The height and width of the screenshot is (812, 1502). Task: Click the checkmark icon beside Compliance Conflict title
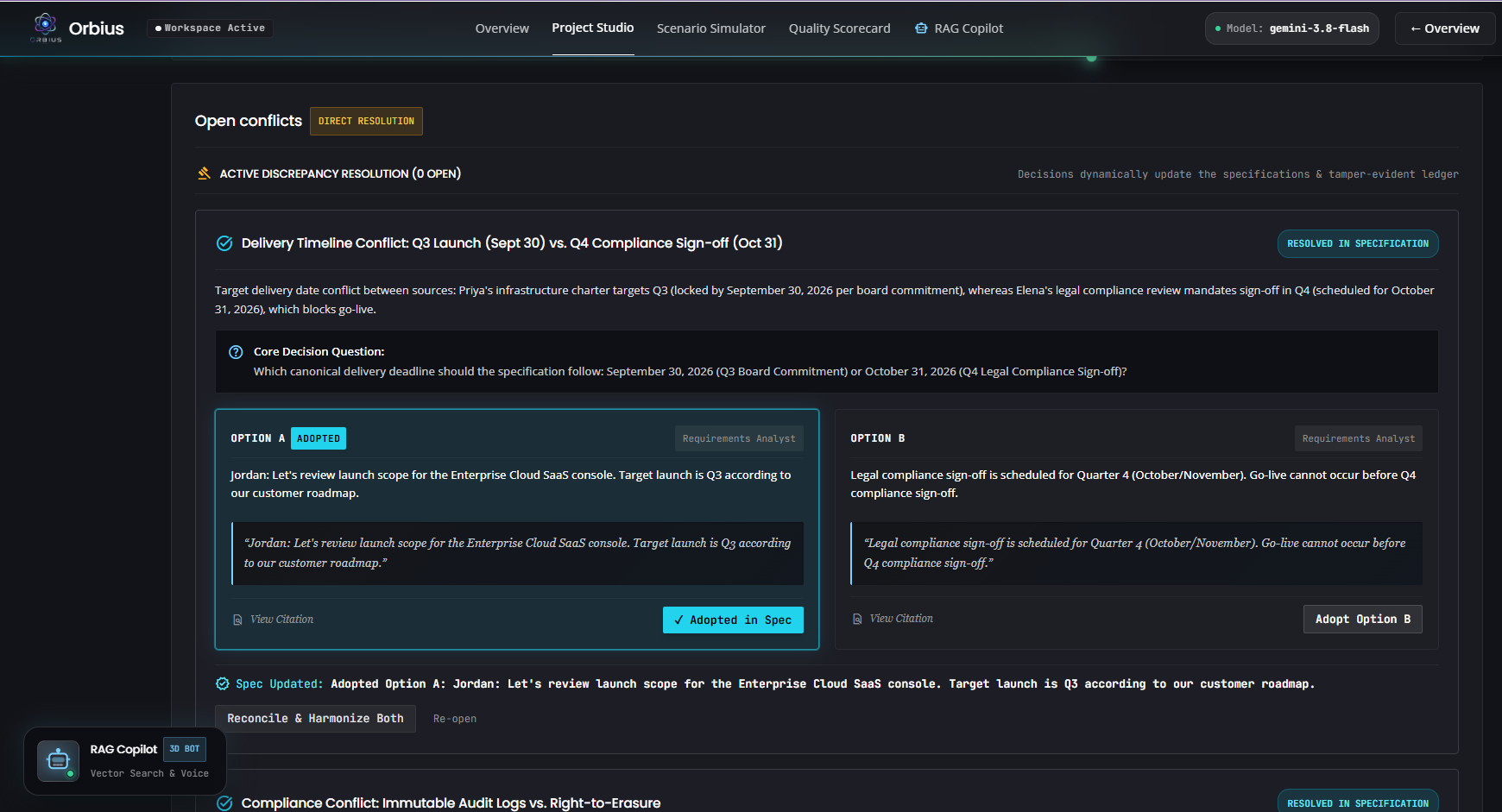click(224, 803)
